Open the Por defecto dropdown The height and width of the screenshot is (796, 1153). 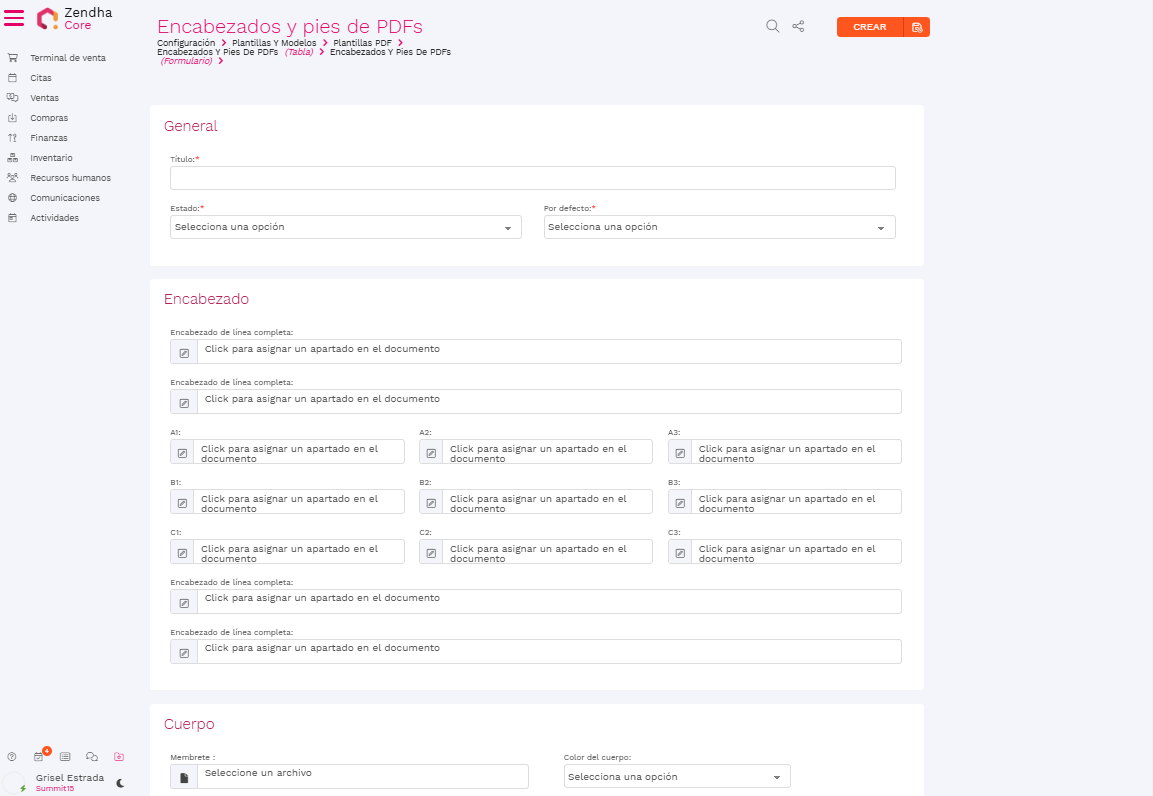pos(719,227)
